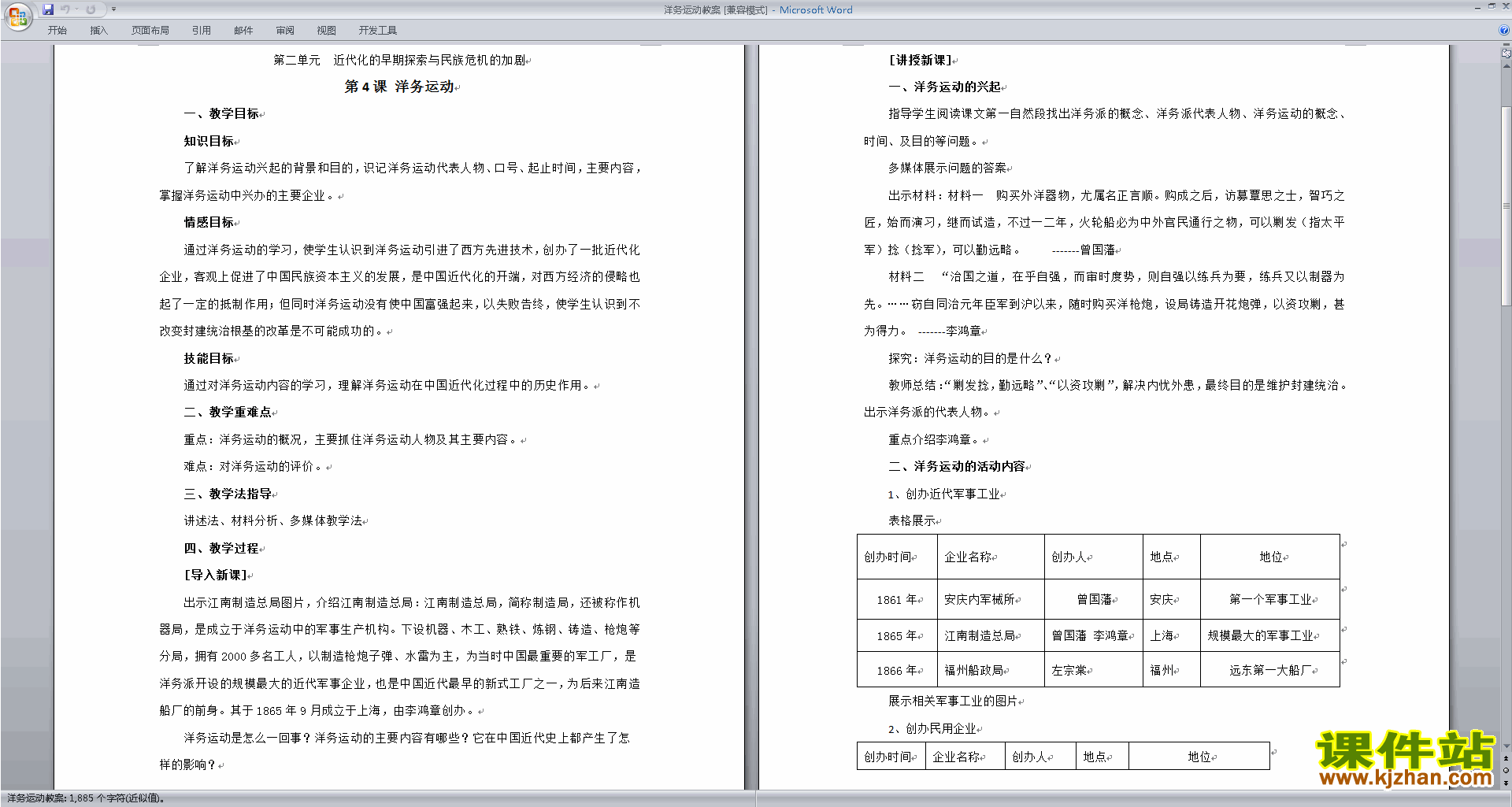The image size is (1512, 807).
Task: Jump to next page with double-down arrow
Action: (x=1506, y=783)
